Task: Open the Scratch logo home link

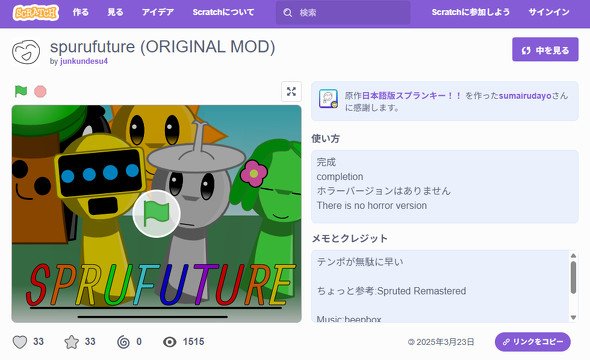Action: click(x=36, y=12)
